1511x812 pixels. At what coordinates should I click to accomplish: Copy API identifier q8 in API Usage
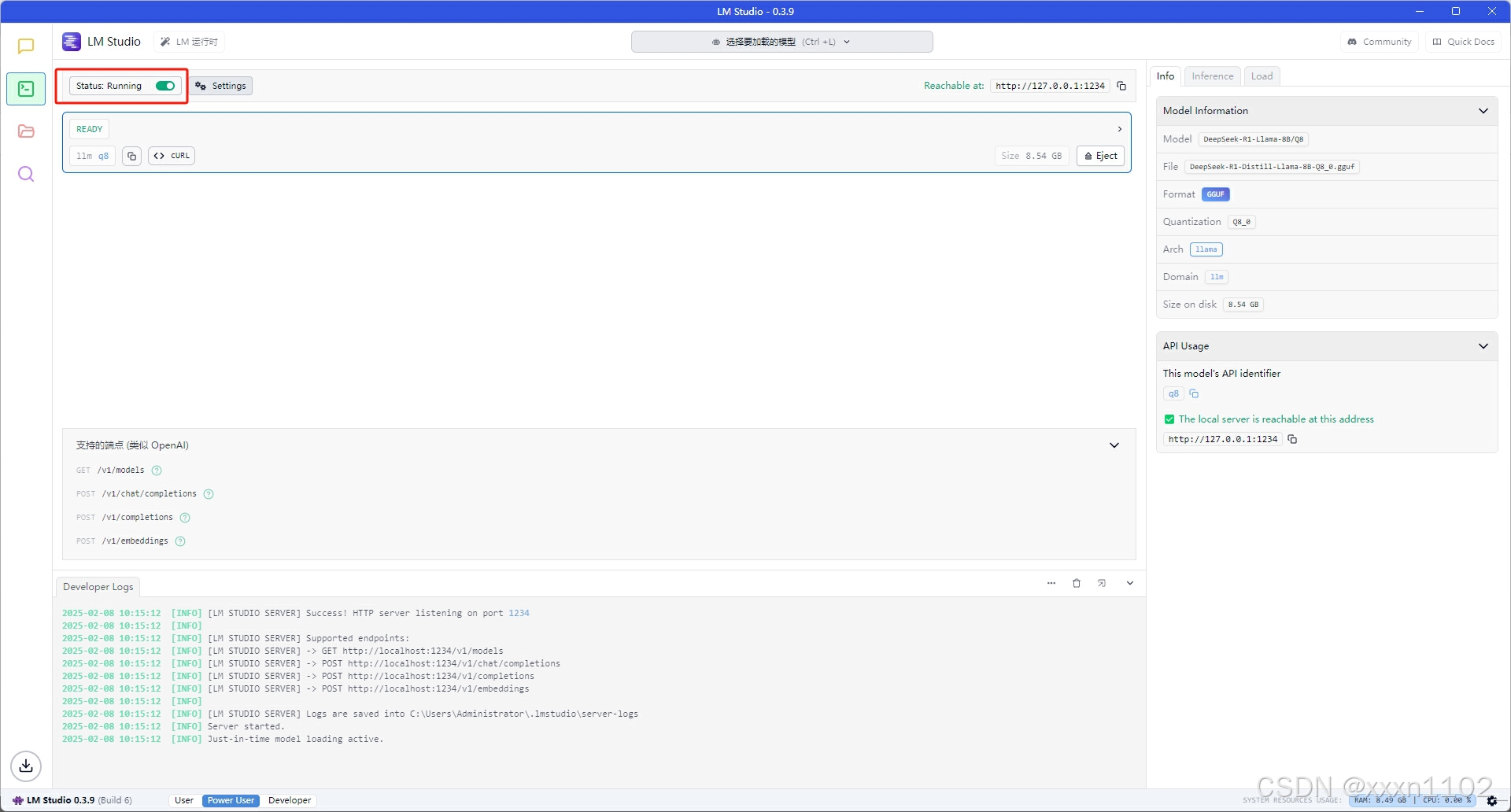click(1194, 393)
